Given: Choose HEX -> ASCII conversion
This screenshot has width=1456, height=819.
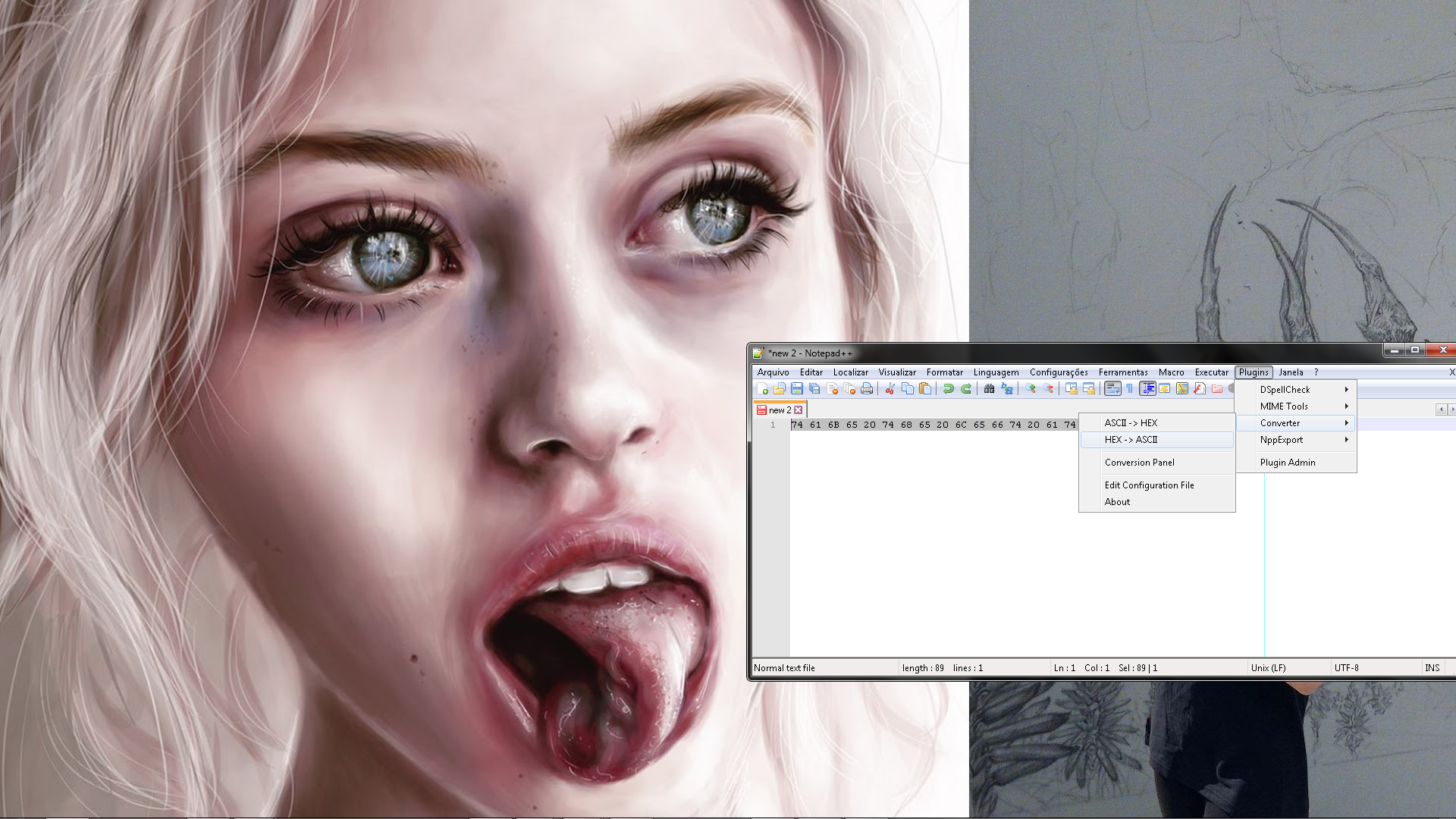Looking at the screenshot, I should pyautogui.click(x=1157, y=440).
